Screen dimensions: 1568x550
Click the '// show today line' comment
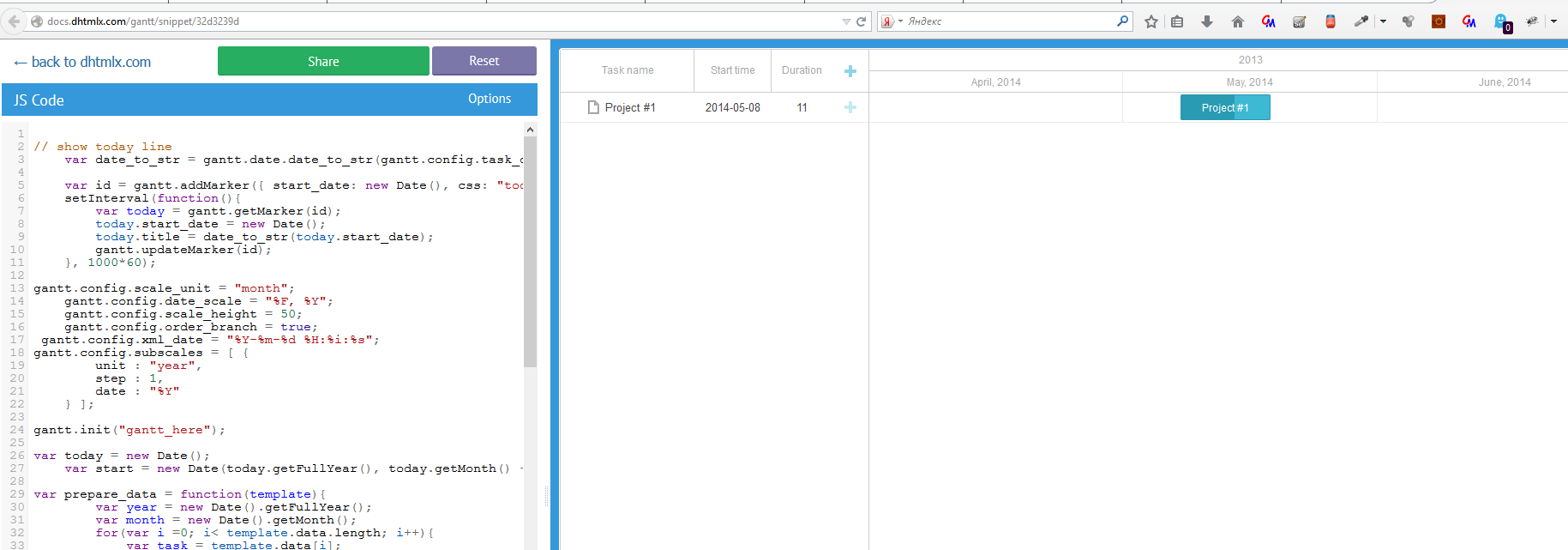pos(103,147)
